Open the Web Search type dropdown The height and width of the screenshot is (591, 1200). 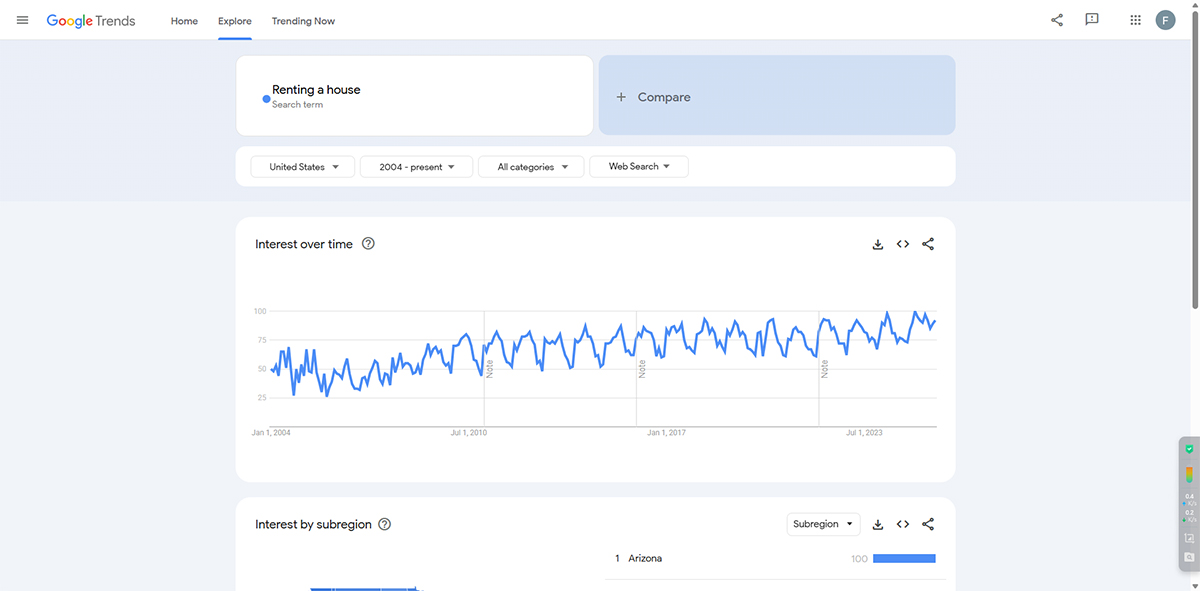[x=639, y=167]
